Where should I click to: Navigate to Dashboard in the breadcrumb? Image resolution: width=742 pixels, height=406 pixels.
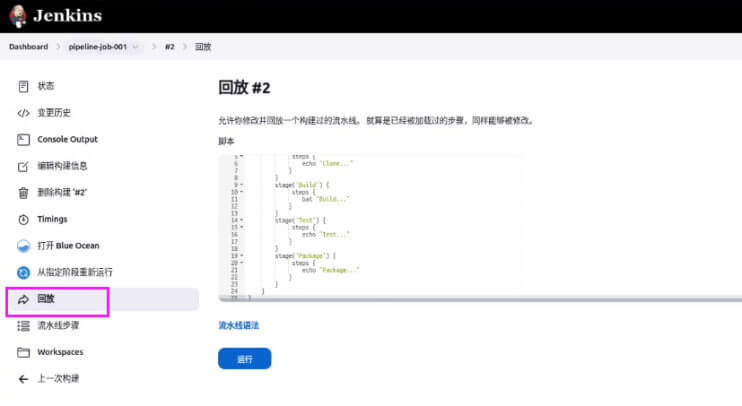[28, 47]
